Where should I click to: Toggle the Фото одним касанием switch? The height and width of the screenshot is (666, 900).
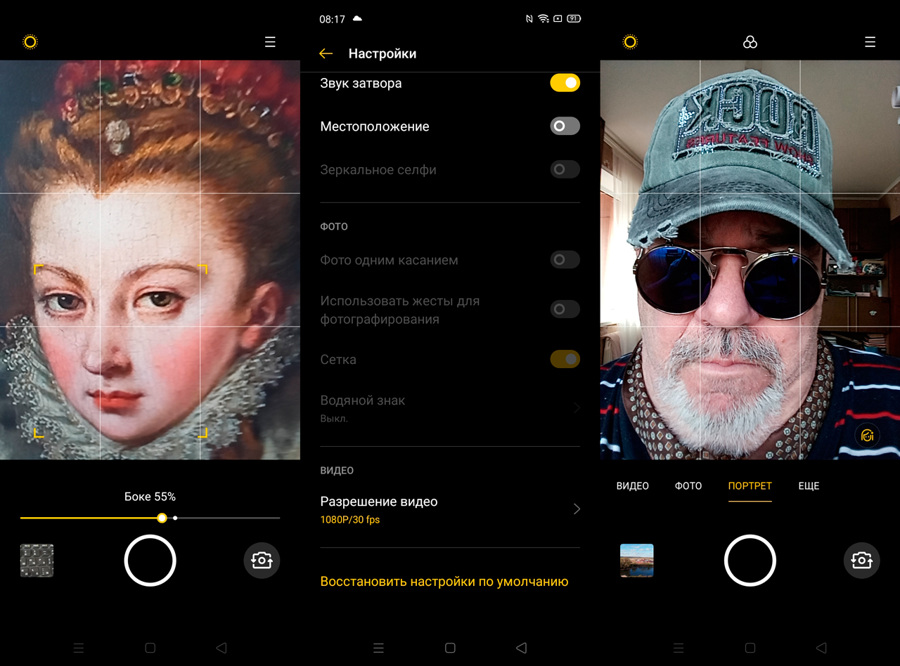565,260
